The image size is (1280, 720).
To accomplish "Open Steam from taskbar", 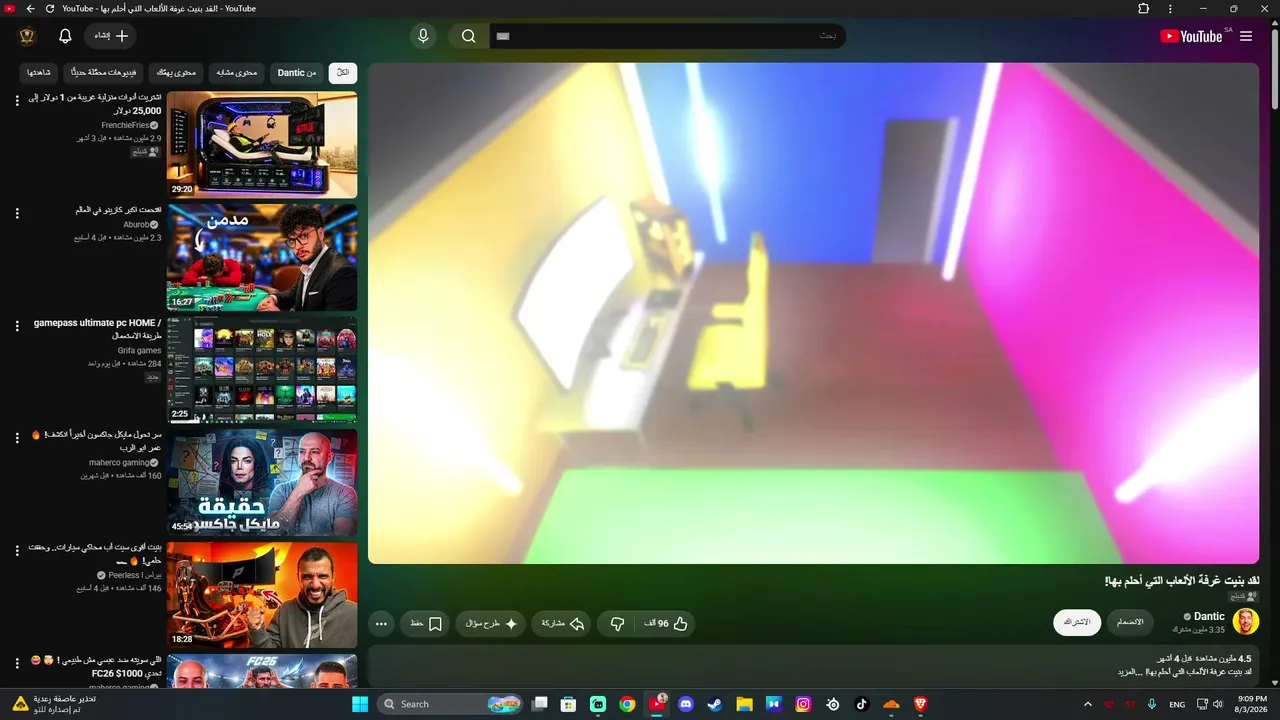I will 715,704.
